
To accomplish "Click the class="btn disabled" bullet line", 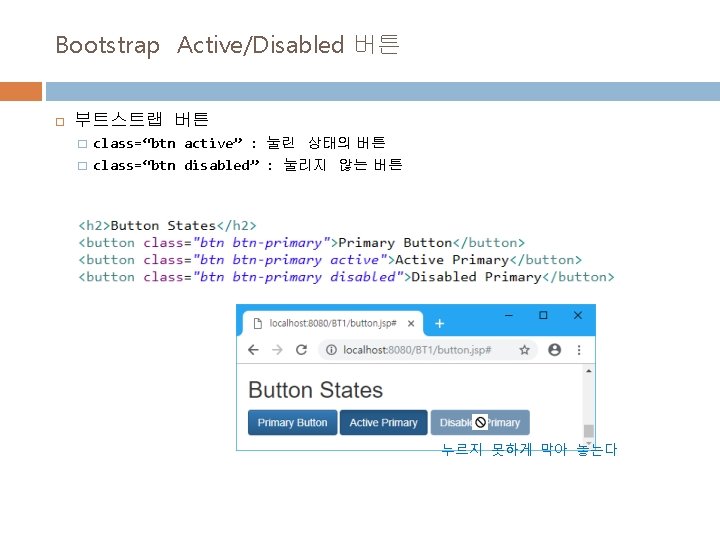I will (x=248, y=165).
